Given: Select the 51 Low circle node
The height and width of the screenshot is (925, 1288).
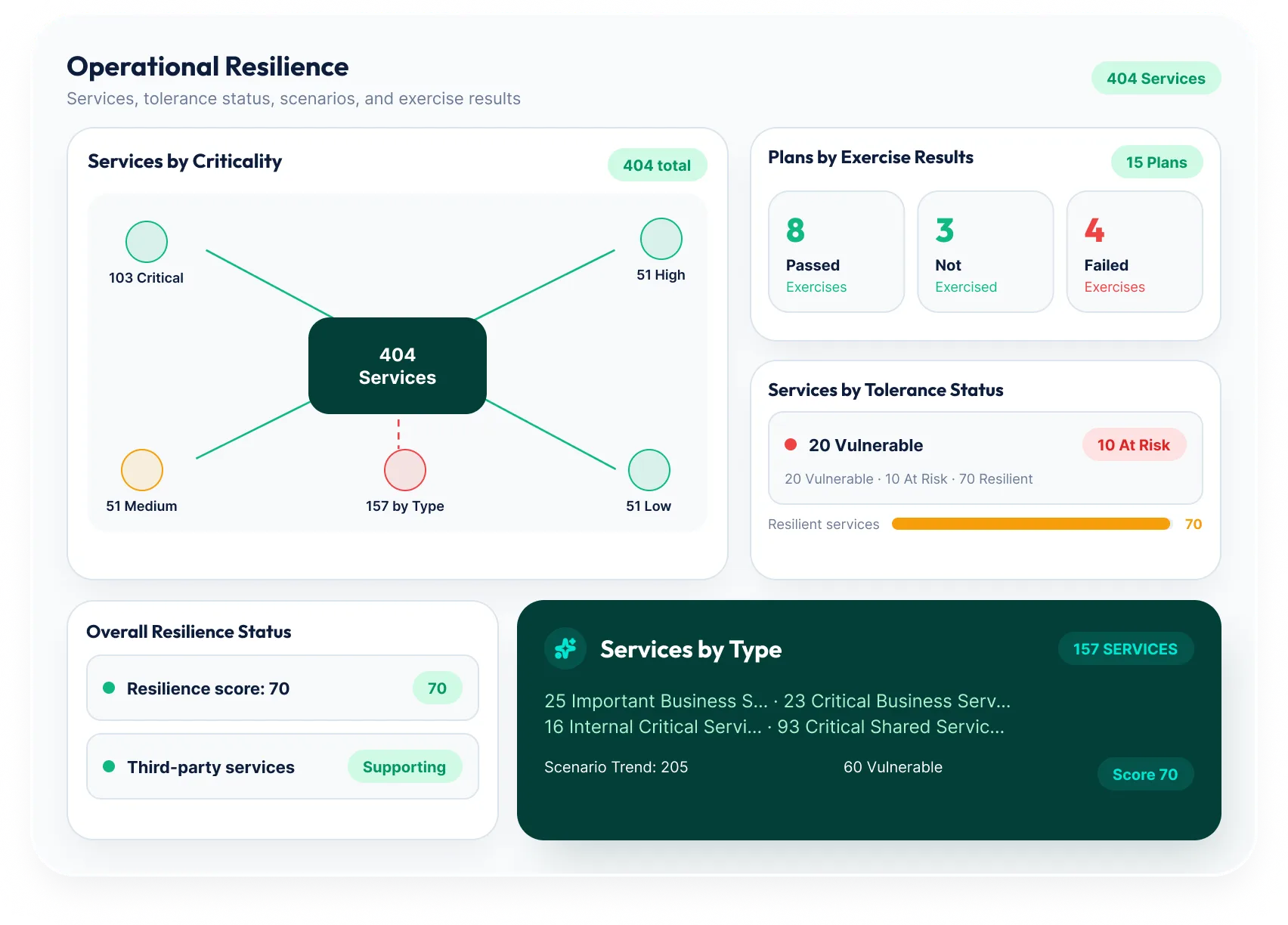Looking at the screenshot, I should coord(649,470).
